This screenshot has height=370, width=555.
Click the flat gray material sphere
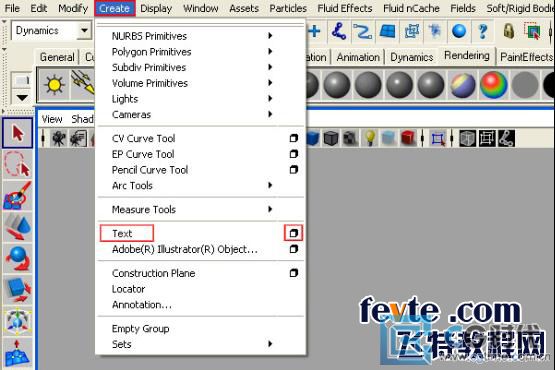tap(525, 85)
